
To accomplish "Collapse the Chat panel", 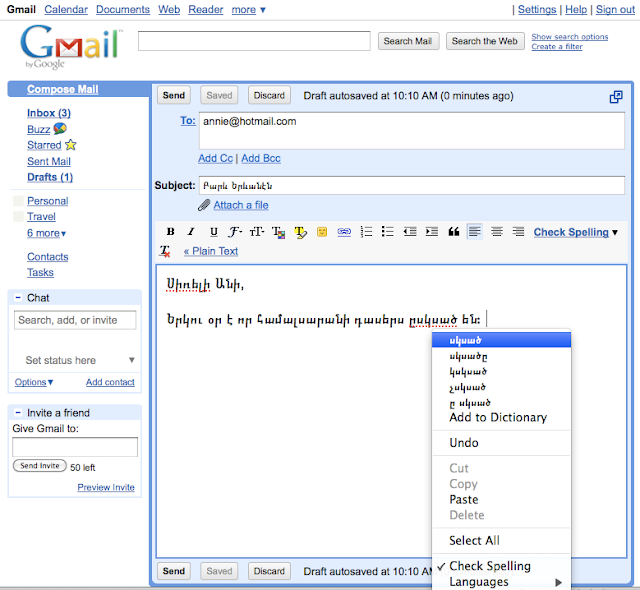I will click(x=18, y=297).
